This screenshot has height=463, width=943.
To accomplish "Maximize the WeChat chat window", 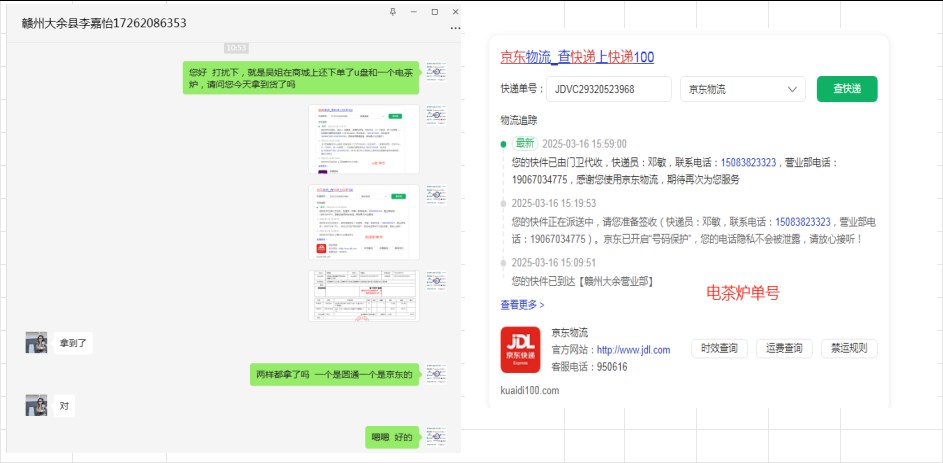I will [x=435, y=11].
